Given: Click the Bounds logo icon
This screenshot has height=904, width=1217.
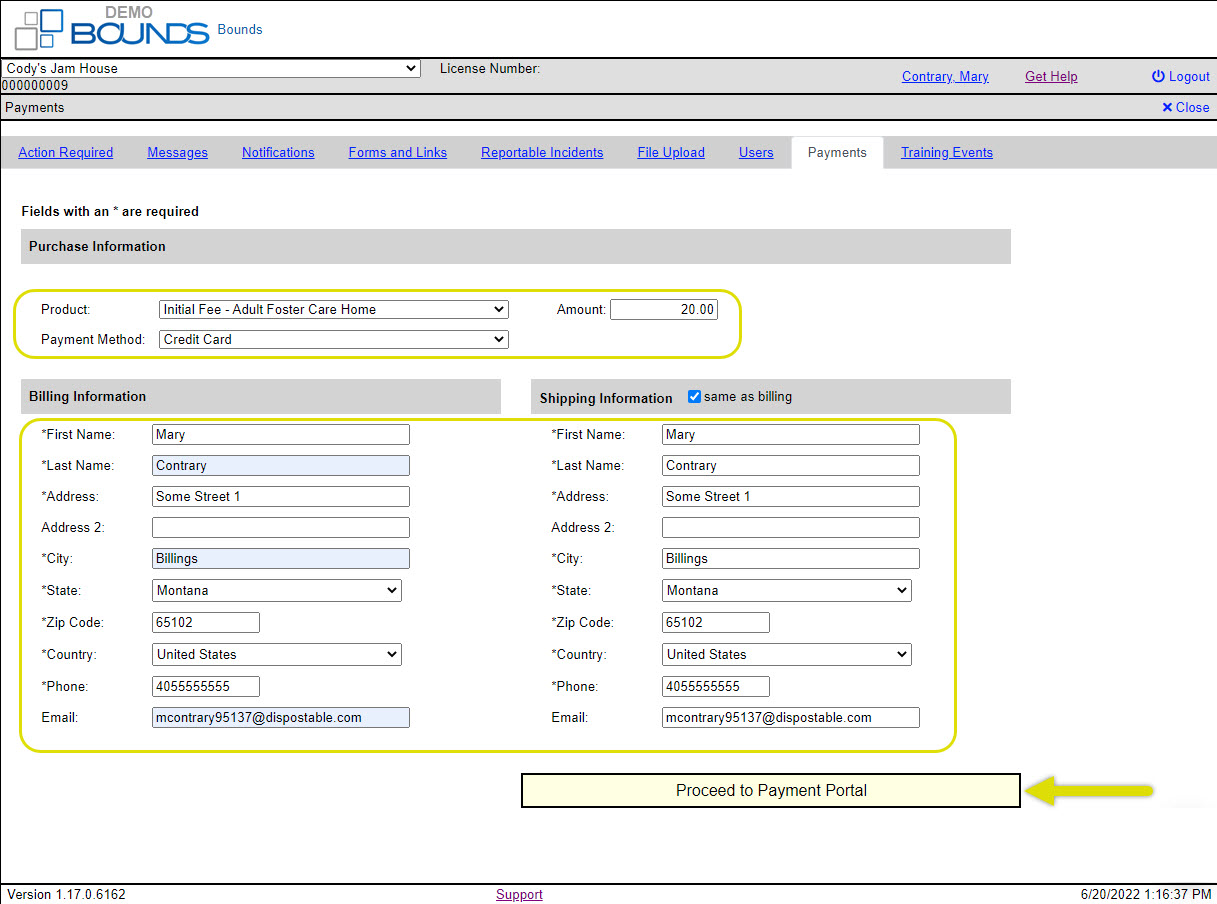Looking at the screenshot, I should point(40,29).
